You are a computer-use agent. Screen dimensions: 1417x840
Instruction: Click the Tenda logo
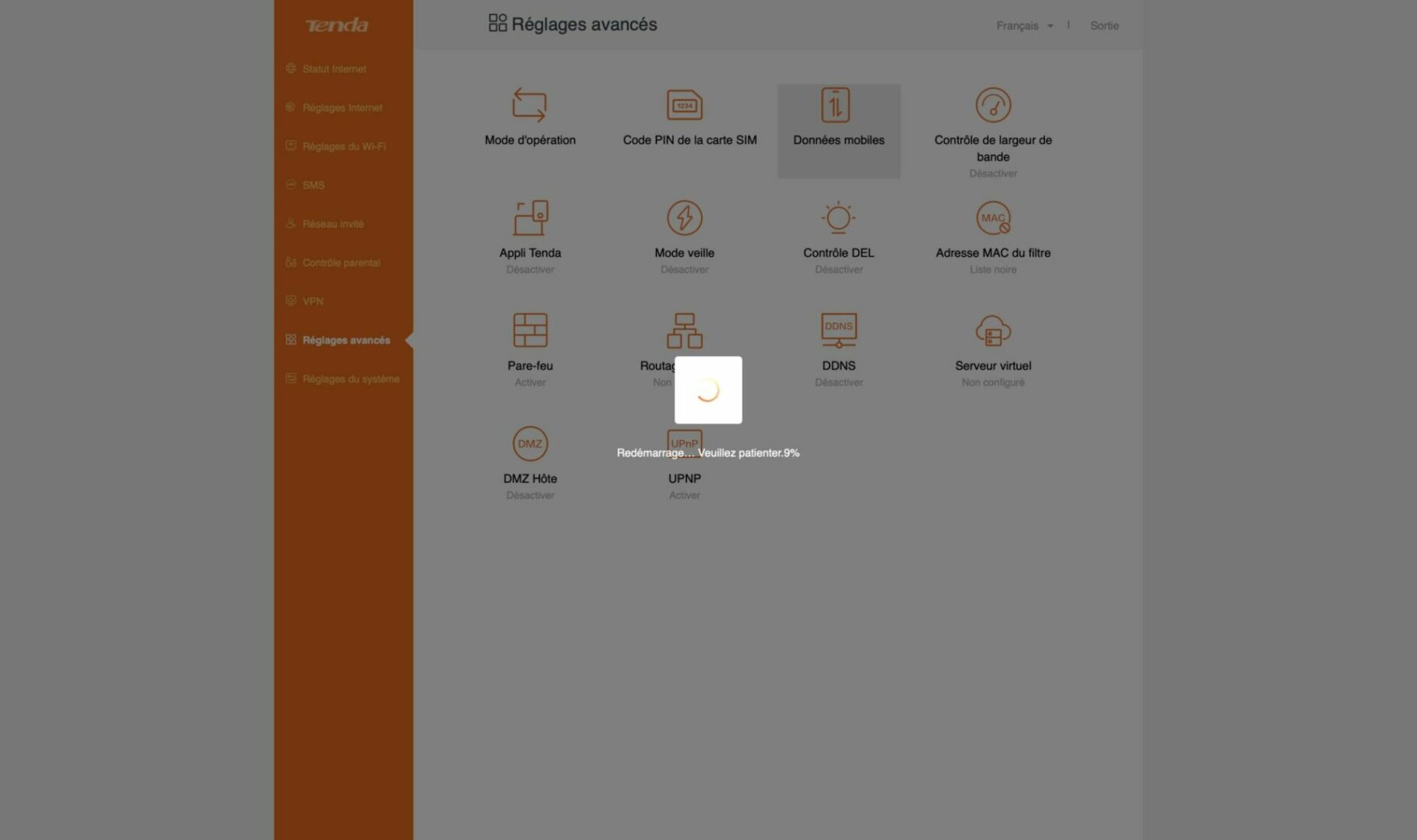pos(337,26)
